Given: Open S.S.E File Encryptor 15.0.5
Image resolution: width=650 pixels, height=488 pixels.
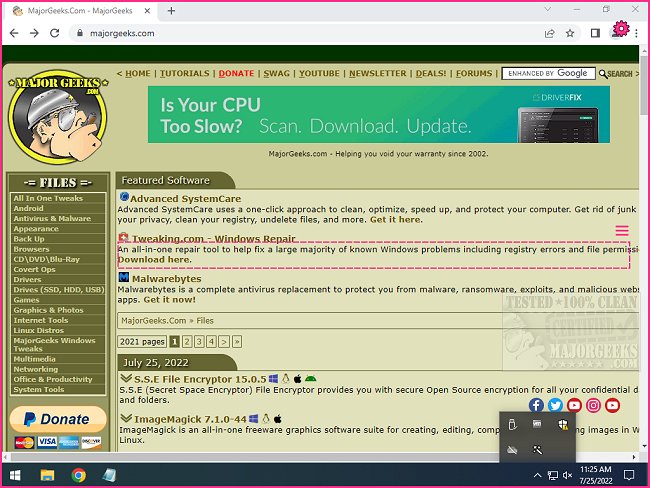Looking at the screenshot, I should click(200, 379).
